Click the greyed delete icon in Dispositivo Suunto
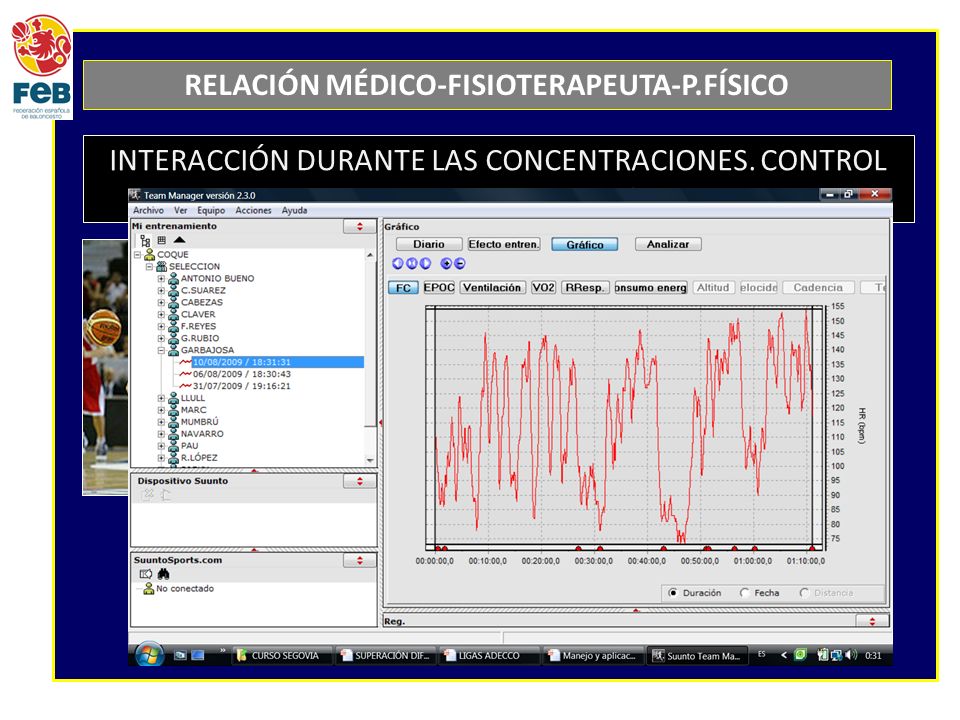The height and width of the screenshot is (720, 960). tap(148, 495)
